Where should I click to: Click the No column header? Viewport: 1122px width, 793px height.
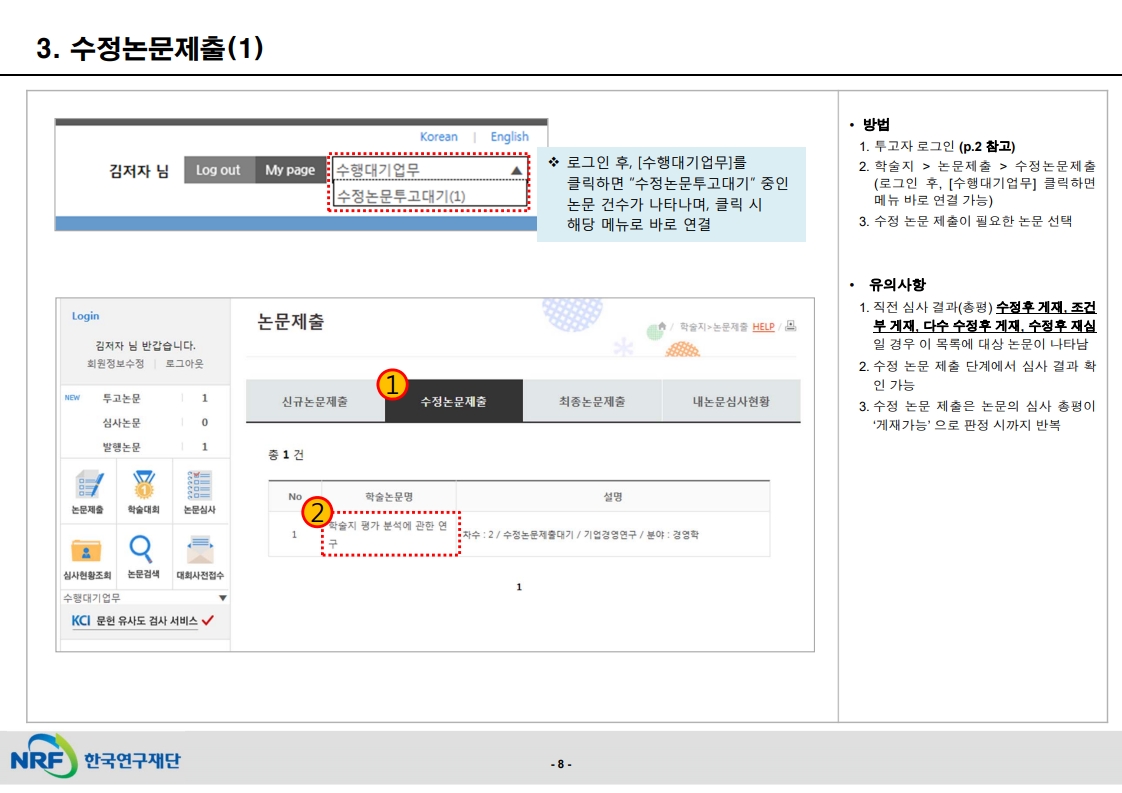pyautogui.click(x=295, y=496)
